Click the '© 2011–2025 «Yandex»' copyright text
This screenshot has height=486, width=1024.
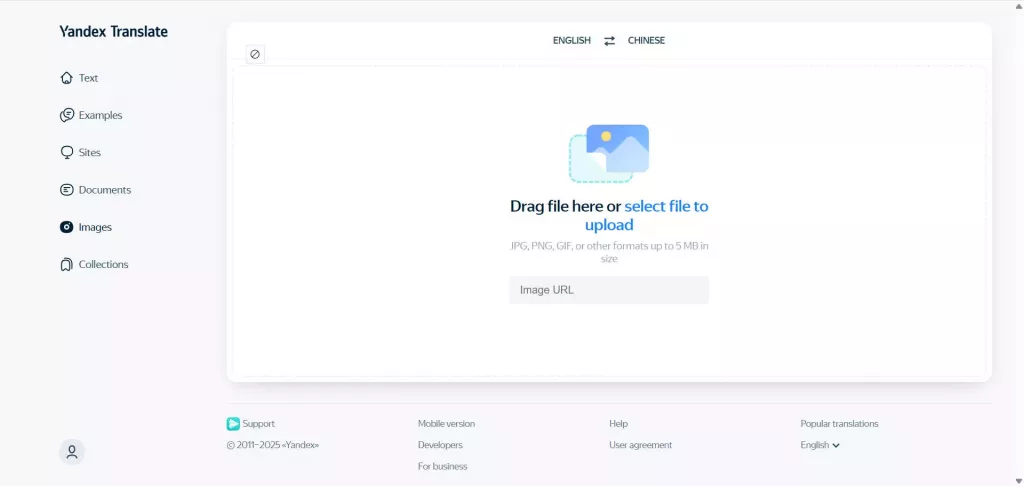273,445
